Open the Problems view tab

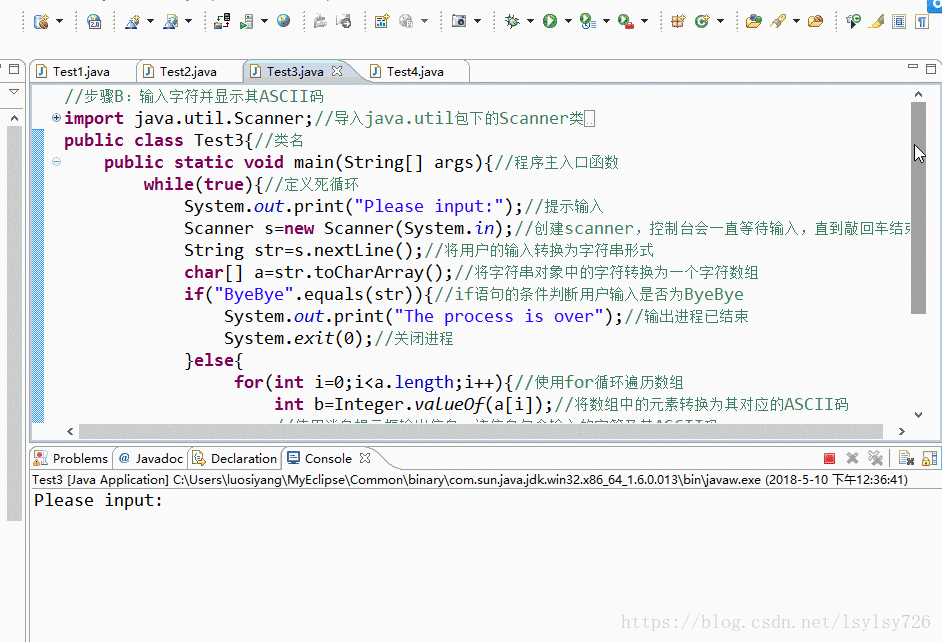tap(71, 458)
